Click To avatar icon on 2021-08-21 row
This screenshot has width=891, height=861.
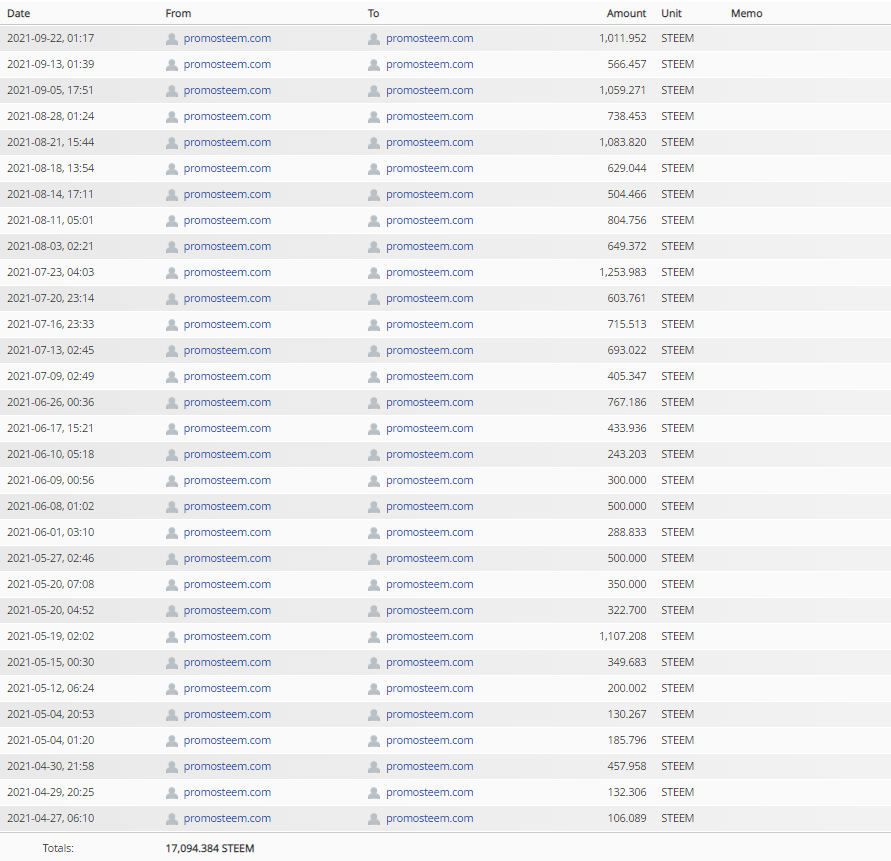(x=374, y=143)
